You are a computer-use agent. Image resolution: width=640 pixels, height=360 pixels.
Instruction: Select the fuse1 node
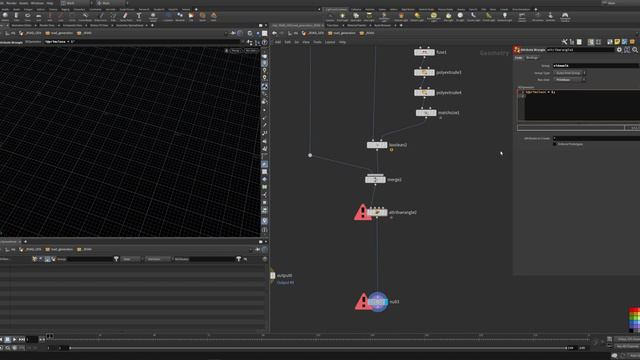click(x=424, y=52)
